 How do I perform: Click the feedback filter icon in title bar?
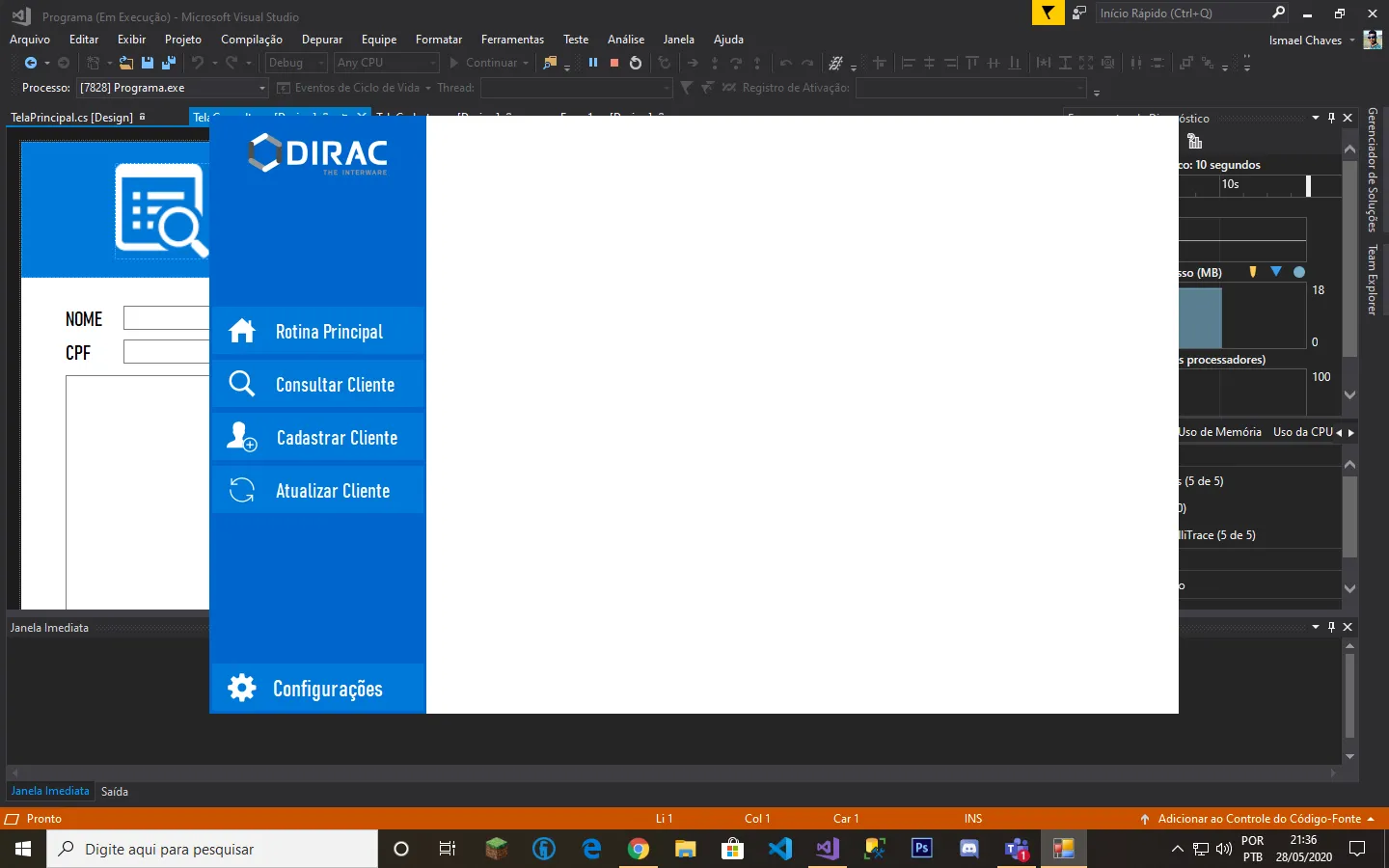pos(1048,13)
